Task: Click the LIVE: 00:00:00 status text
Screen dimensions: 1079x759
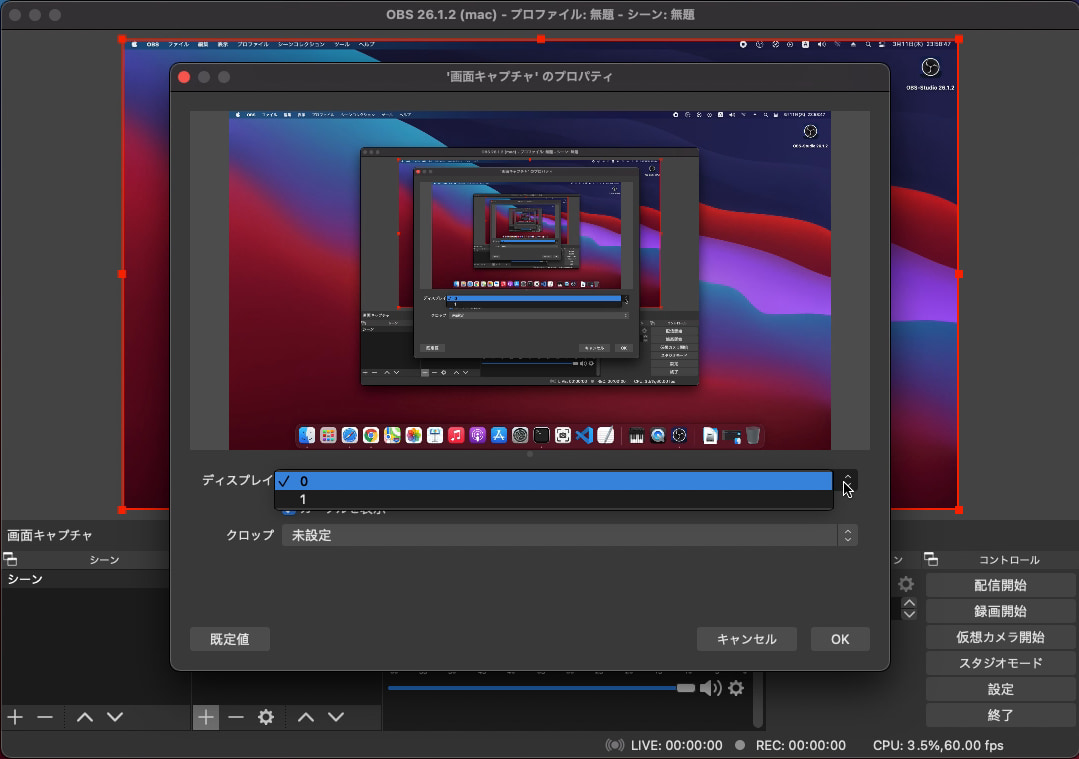Action: [676, 745]
